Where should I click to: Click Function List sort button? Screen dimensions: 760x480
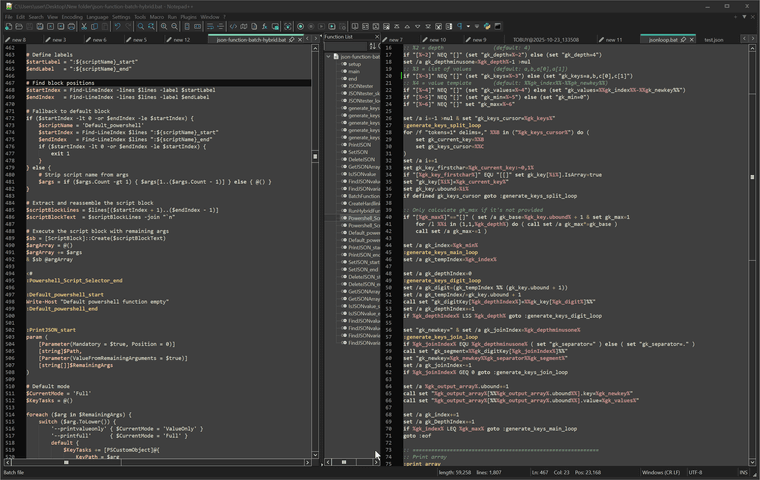[x=372, y=46]
